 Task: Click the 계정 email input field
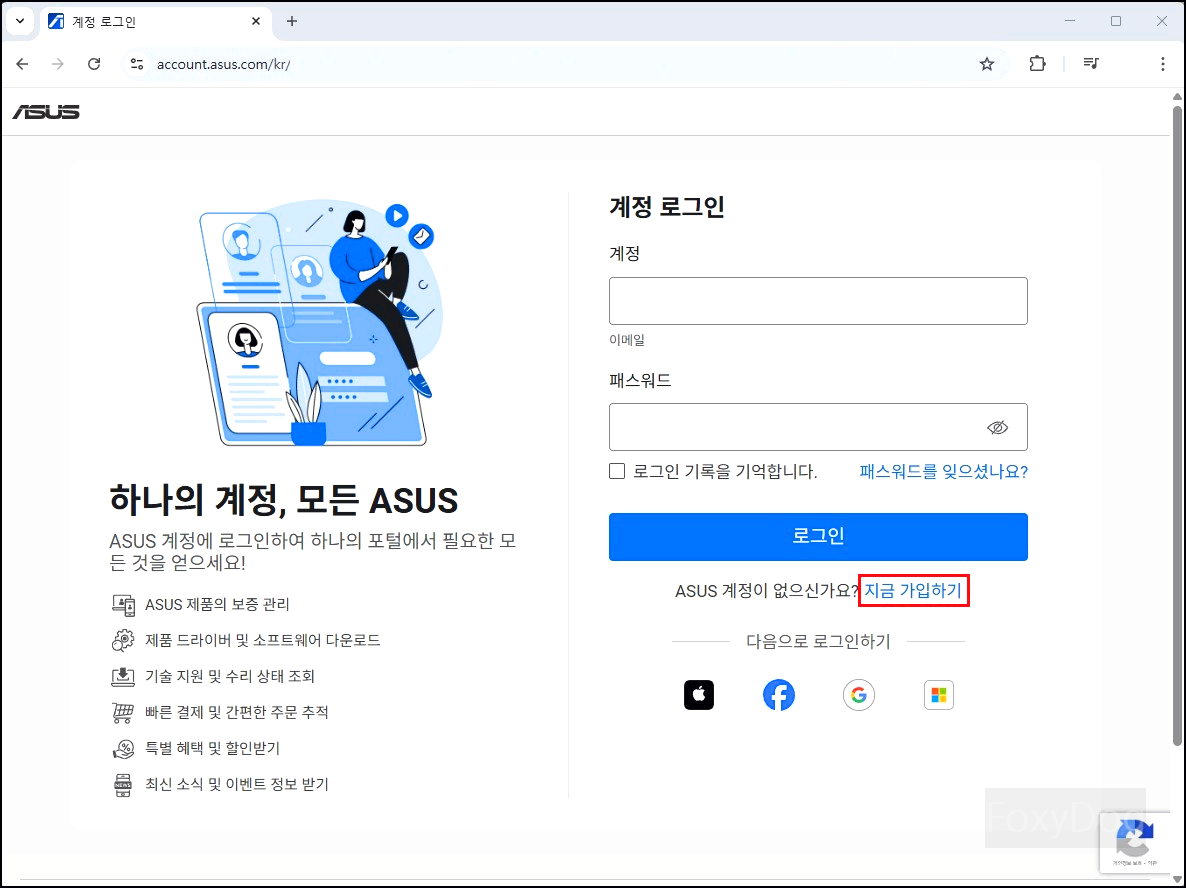[x=818, y=301]
